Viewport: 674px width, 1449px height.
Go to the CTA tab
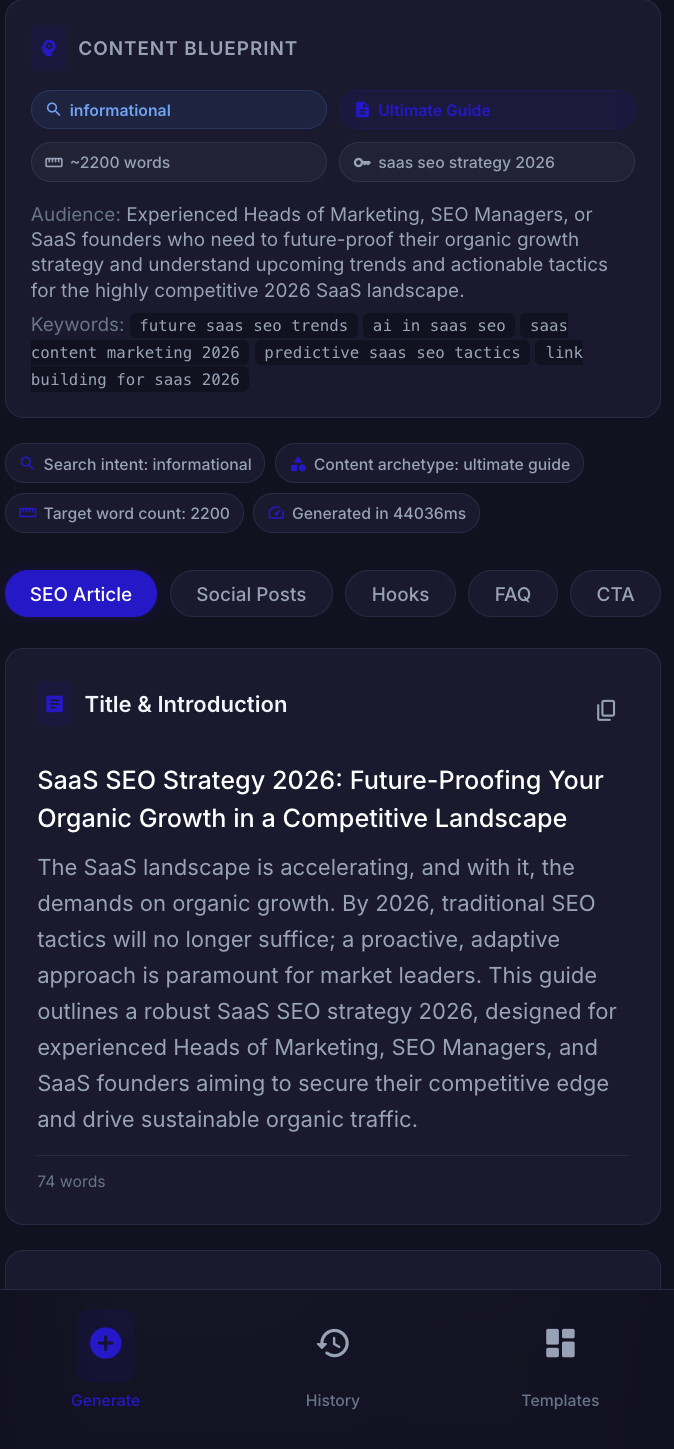tap(615, 594)
